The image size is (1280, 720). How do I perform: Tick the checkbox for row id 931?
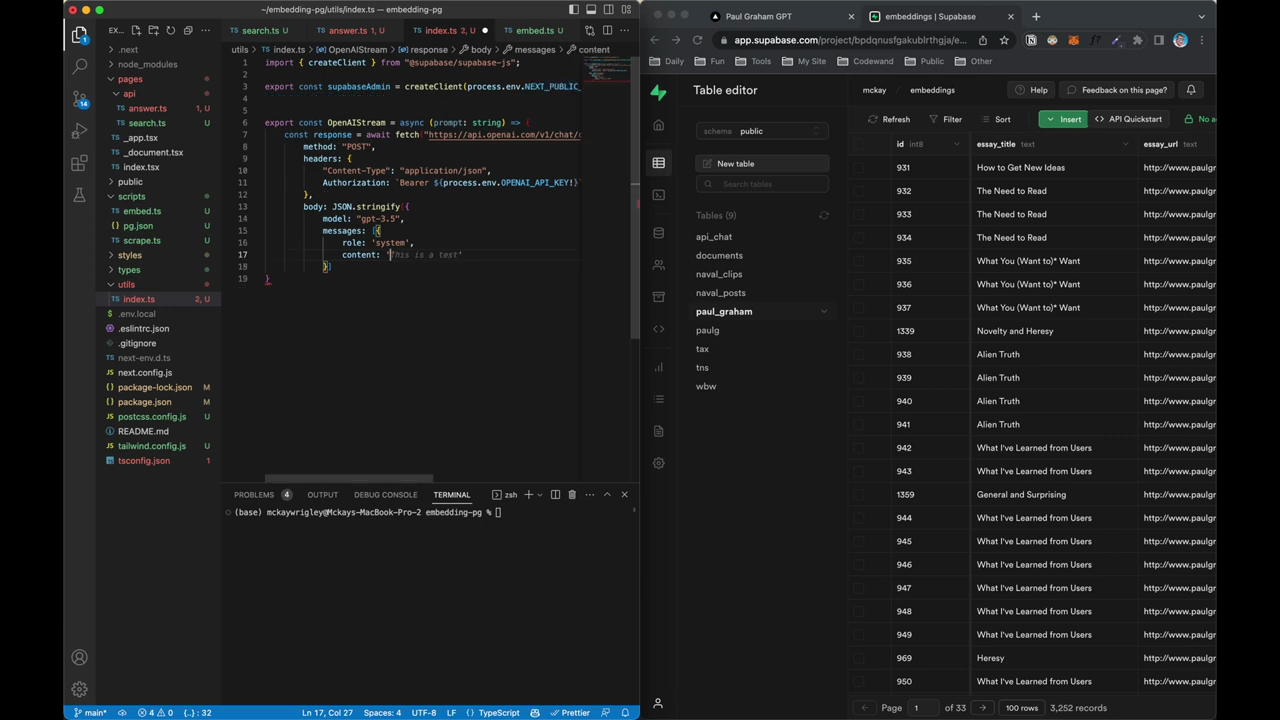[x=859, y=168]
